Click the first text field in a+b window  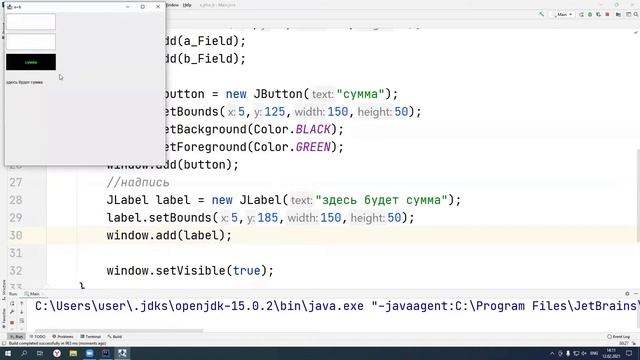[31, 22]
